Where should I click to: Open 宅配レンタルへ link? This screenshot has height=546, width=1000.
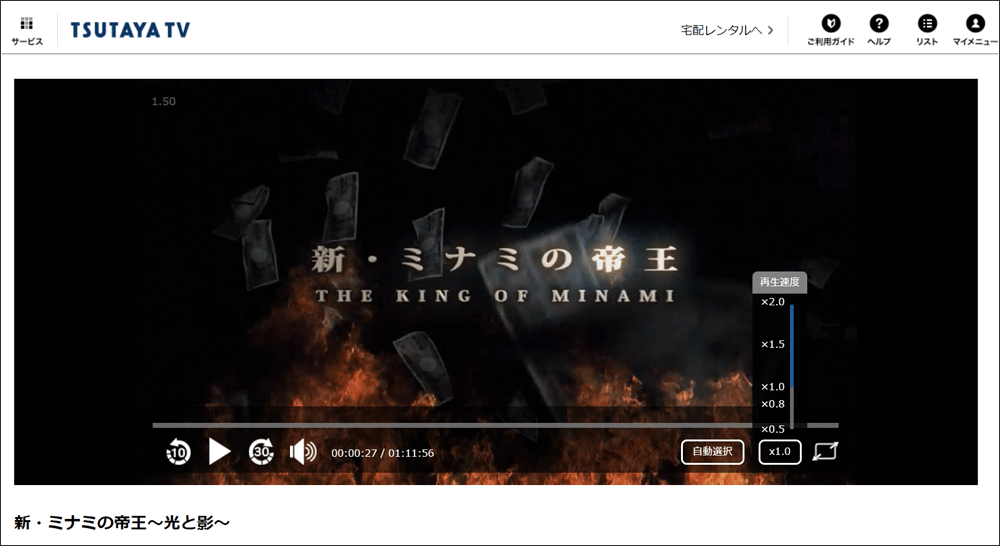click(x=727, y=30)
